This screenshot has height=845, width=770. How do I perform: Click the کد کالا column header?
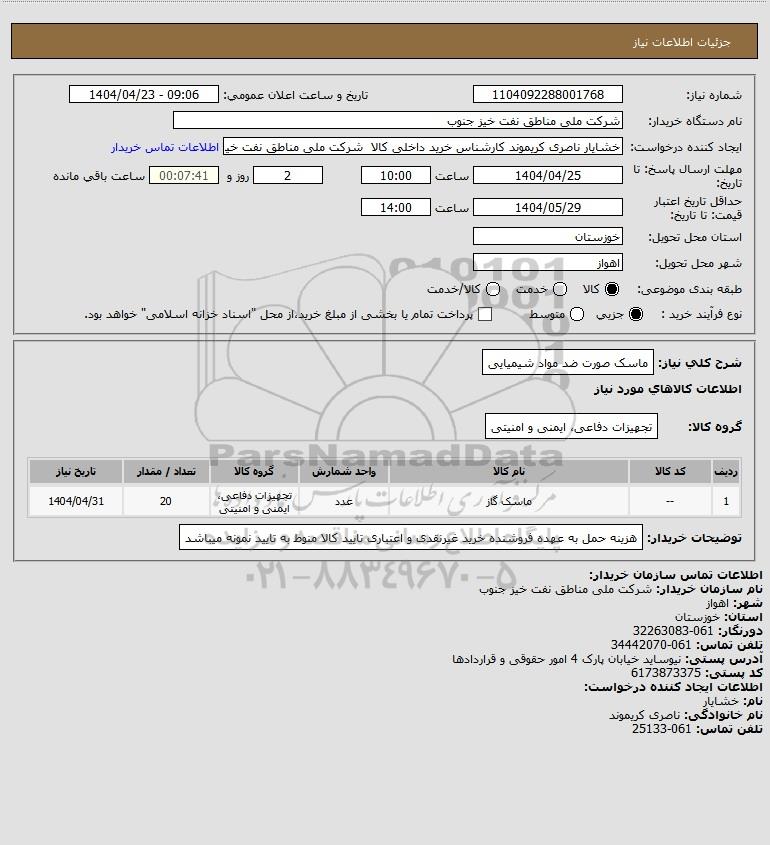[670, 472]
